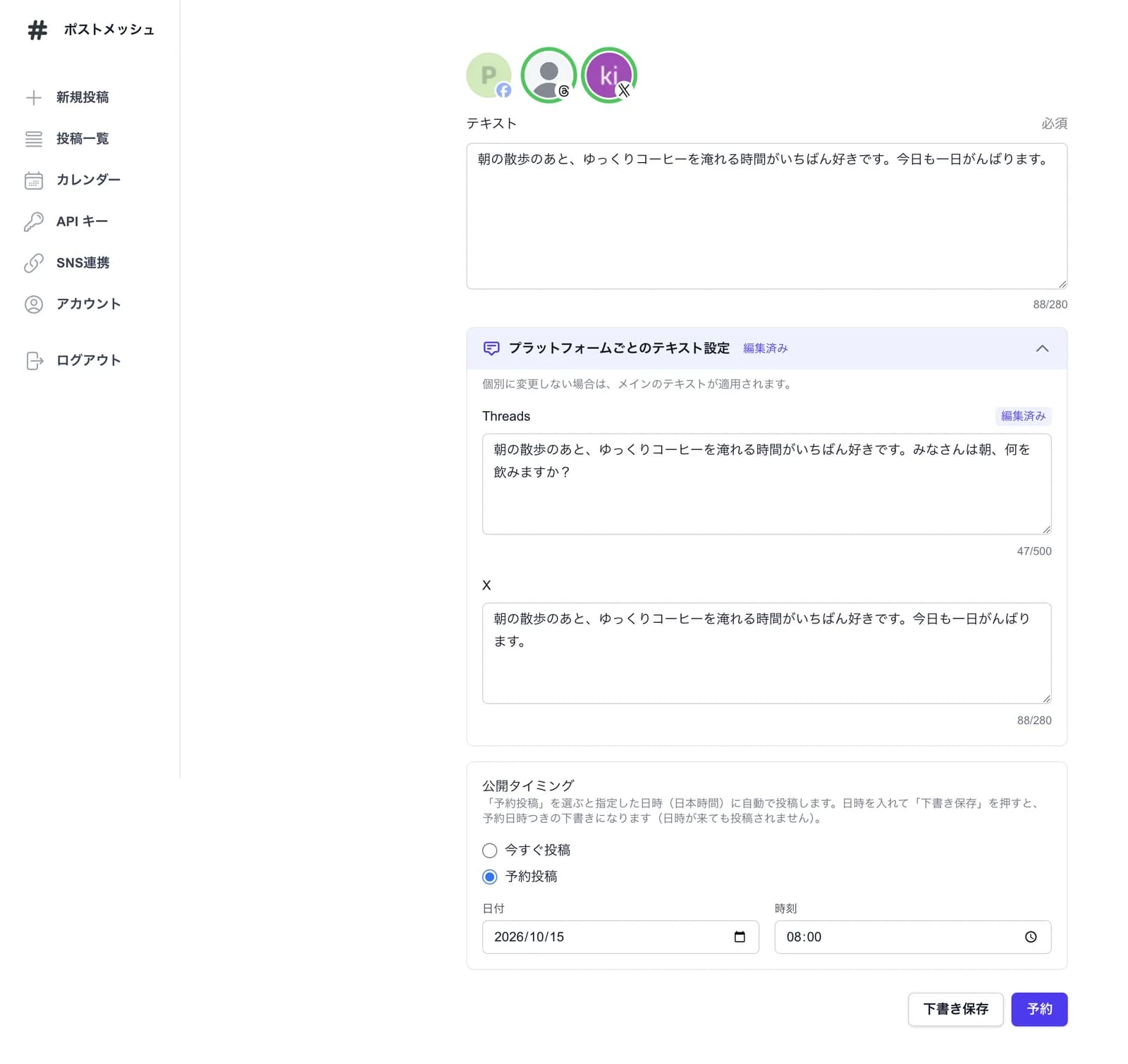Image resolution: width=1128 pixels, height=1064 pixels.
Task: Select the 今すぐ投稿 radio button
Action: pos(490,850)
